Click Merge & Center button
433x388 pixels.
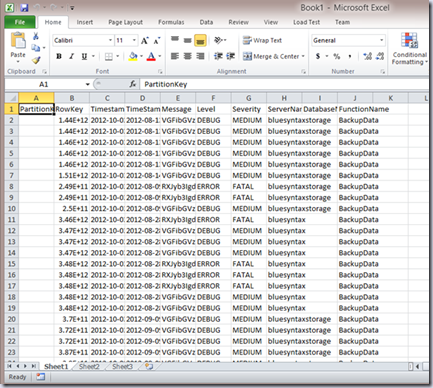(x=271, y=56)
